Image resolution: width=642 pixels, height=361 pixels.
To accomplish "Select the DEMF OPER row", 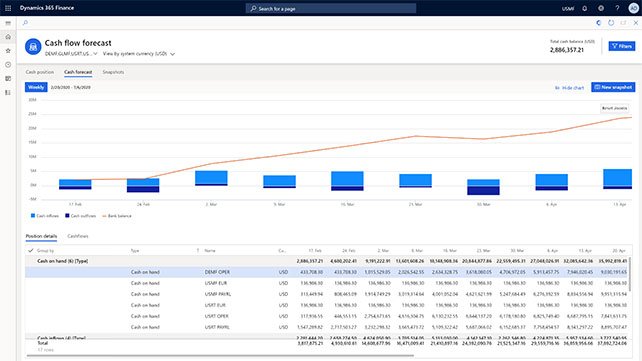I will 327,272.
